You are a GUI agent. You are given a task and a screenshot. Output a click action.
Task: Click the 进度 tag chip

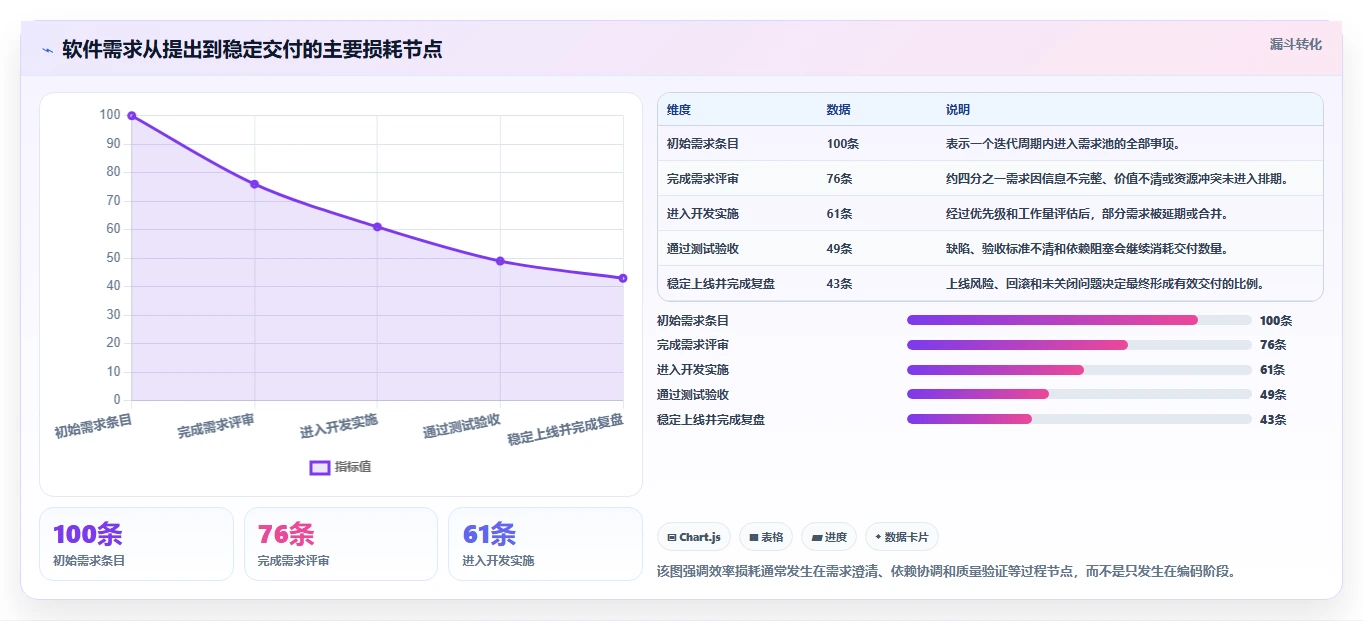pyautogui.click(x=829, y=537)
